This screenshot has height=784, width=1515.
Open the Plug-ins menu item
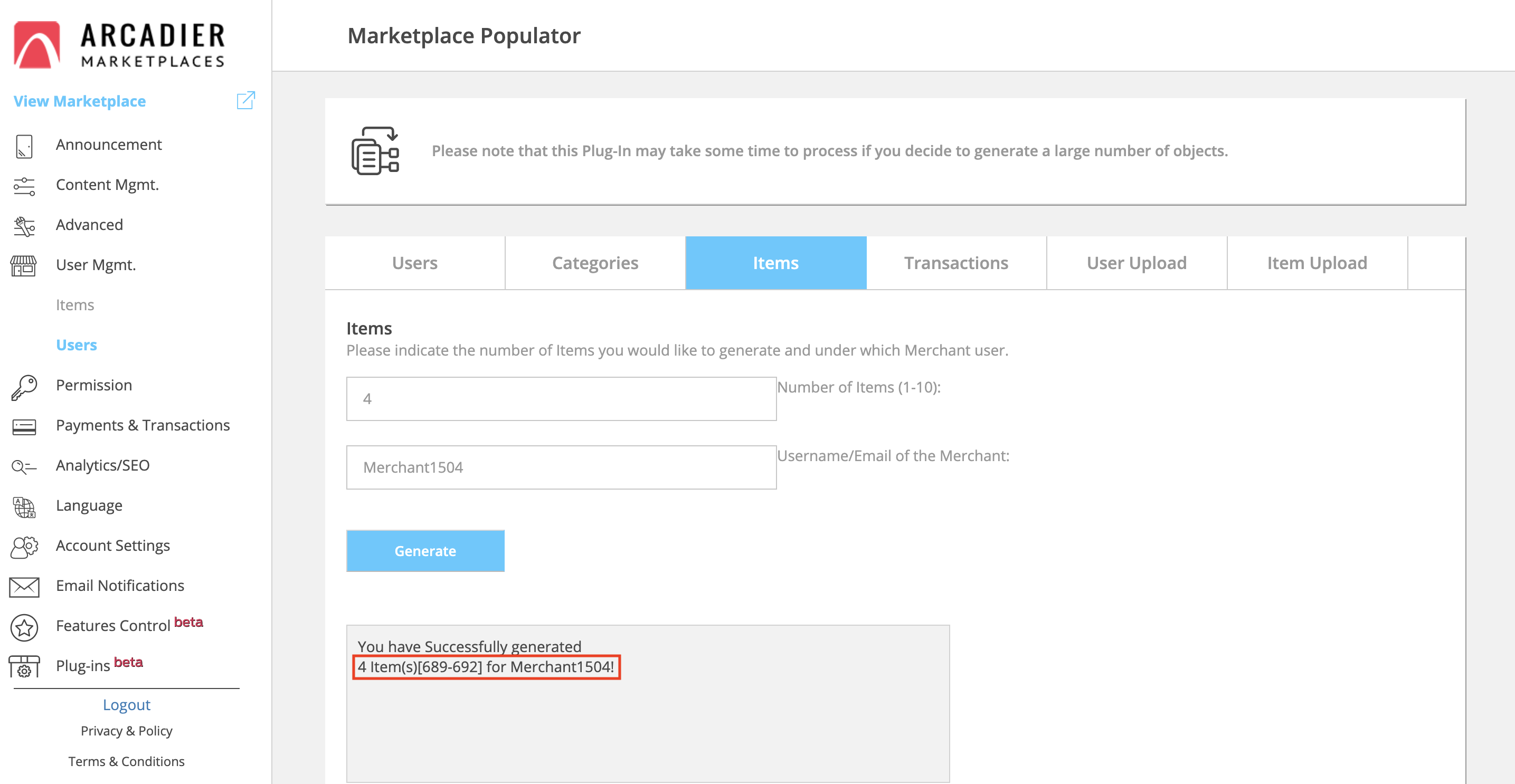pyautogui.click(x=83, y=666)
